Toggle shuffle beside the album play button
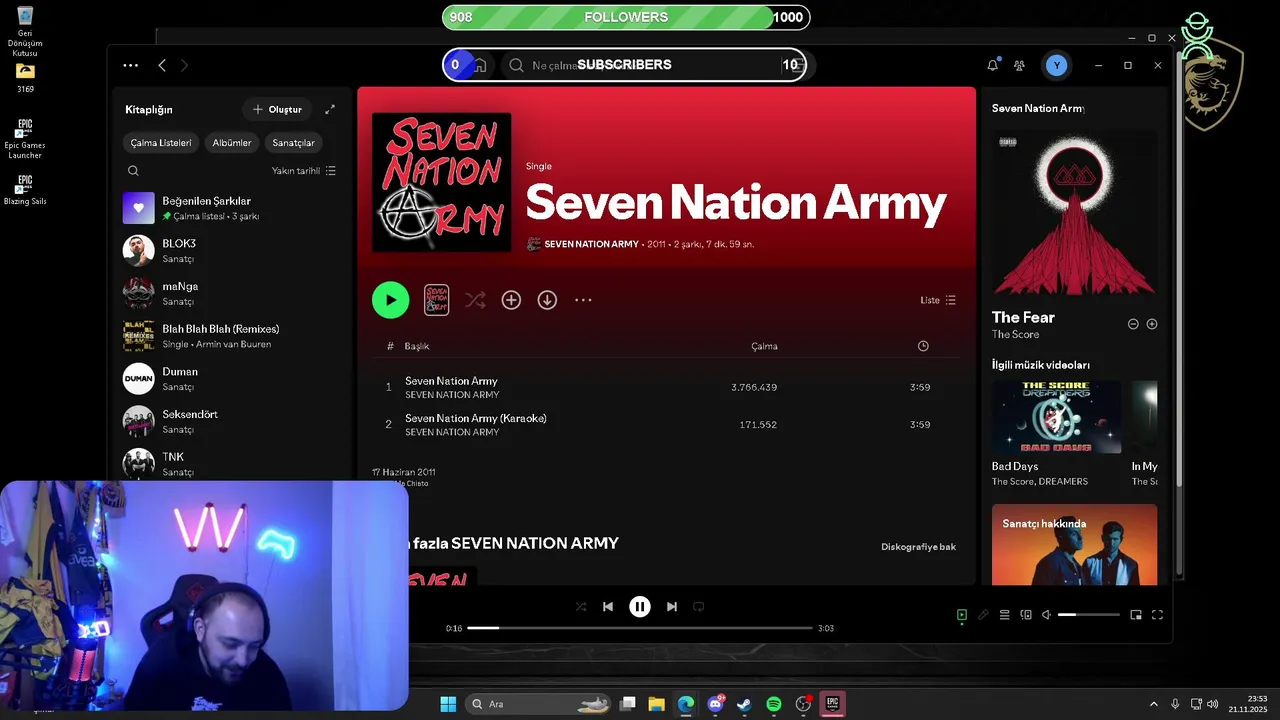 (x=475, y=300)
